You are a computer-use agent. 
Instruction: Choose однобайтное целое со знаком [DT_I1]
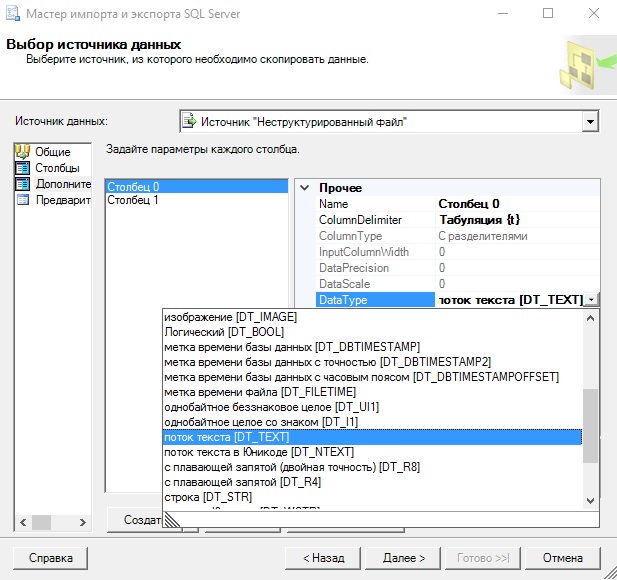tap(372, 422)
